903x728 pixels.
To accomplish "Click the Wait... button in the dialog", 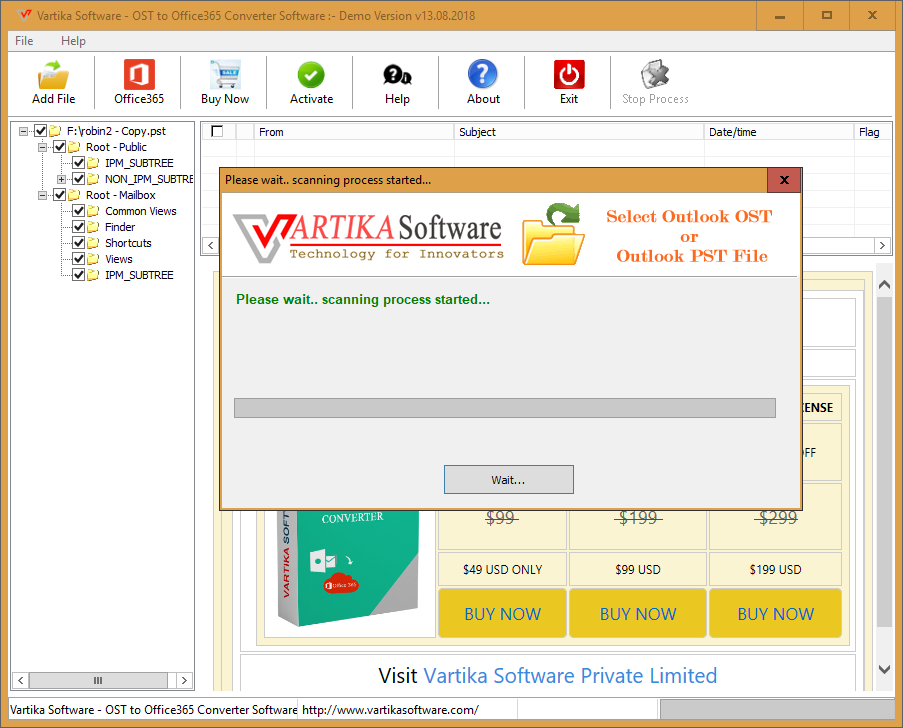I will (x=509, y=480).
